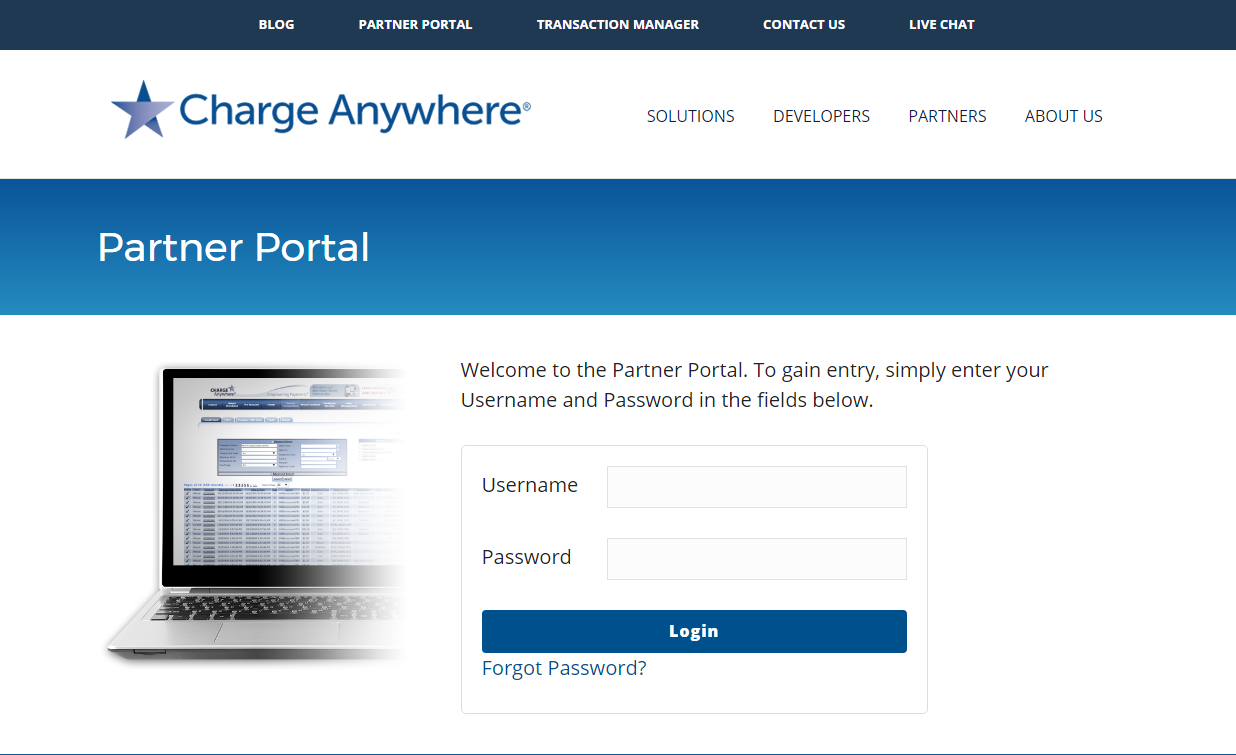Open the Blog link in top bar
This screenshot has height=755, width=1236.
[x=276, y=24]
